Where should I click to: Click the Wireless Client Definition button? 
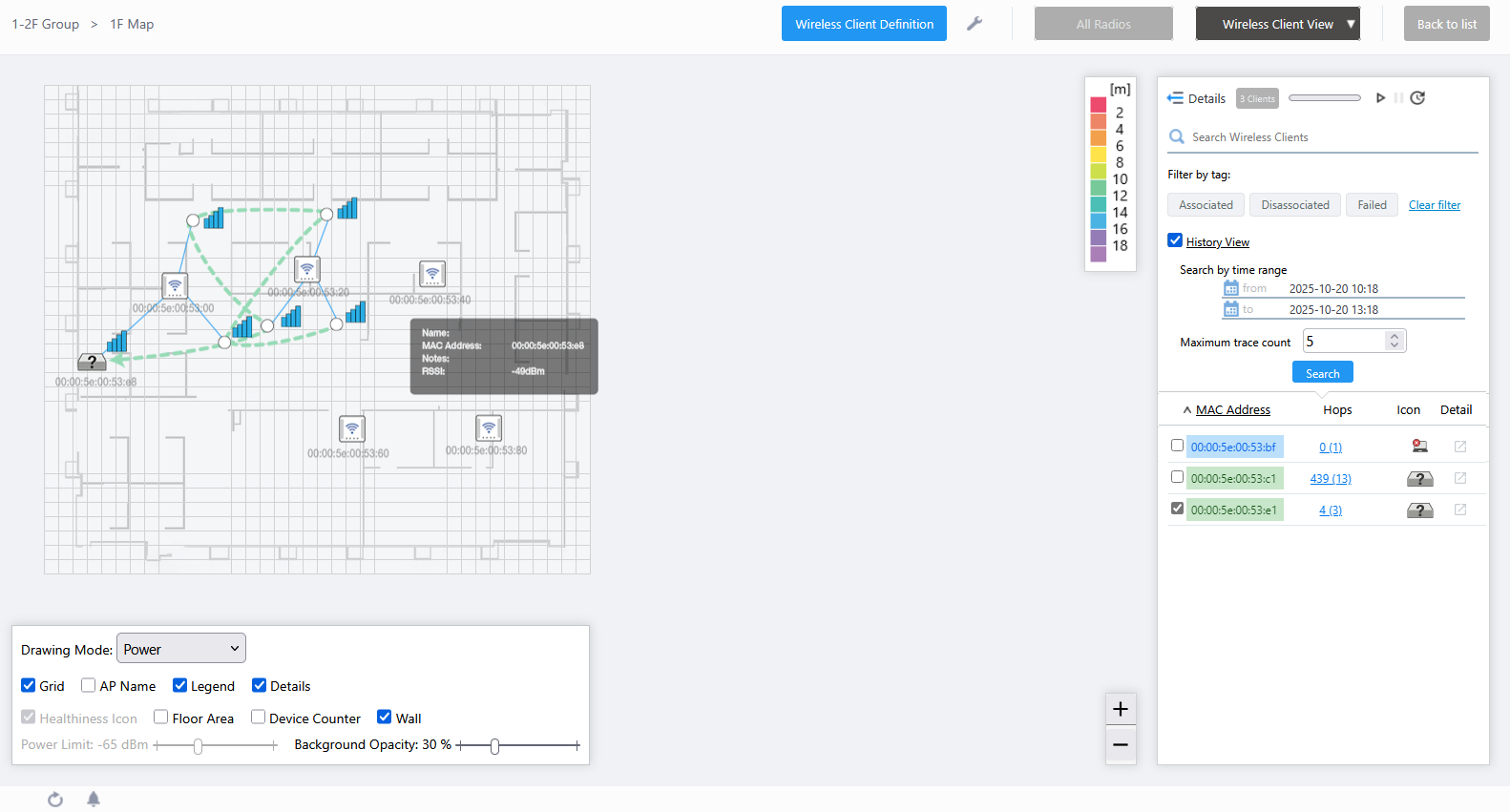point(864,24)
